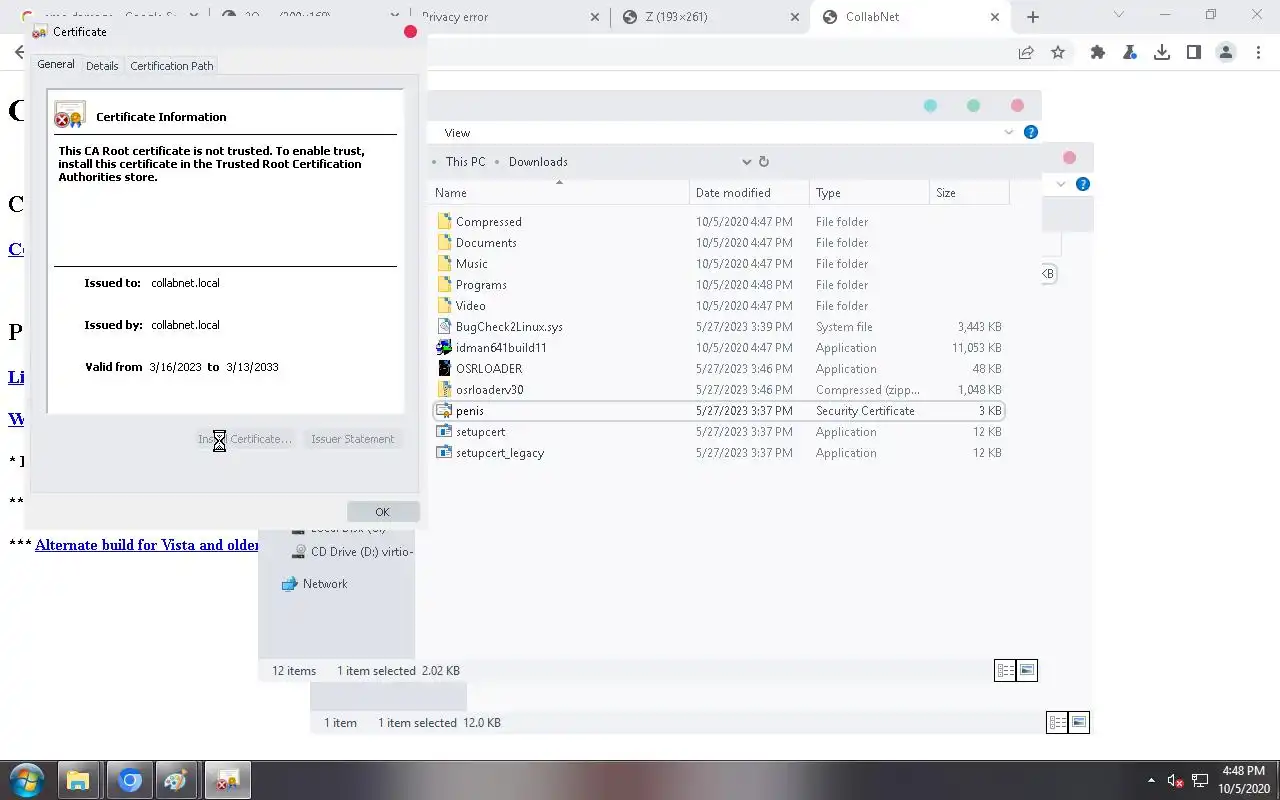This screenshot has width=1280, height=800.
Task: Sort by Type column header
Action: pyautogui.click(x=869, y=193)
